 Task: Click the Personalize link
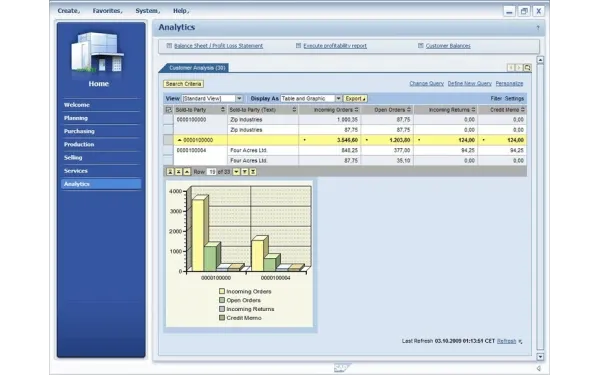(509, 83)
